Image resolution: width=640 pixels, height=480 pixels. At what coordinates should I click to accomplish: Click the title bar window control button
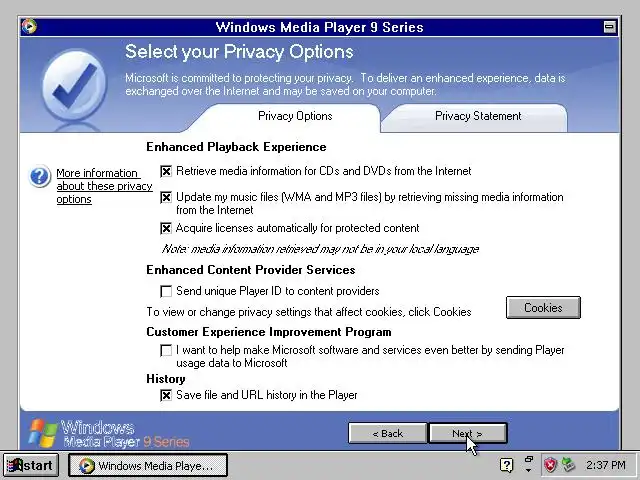pyautogui.click(x=609, y=27)
